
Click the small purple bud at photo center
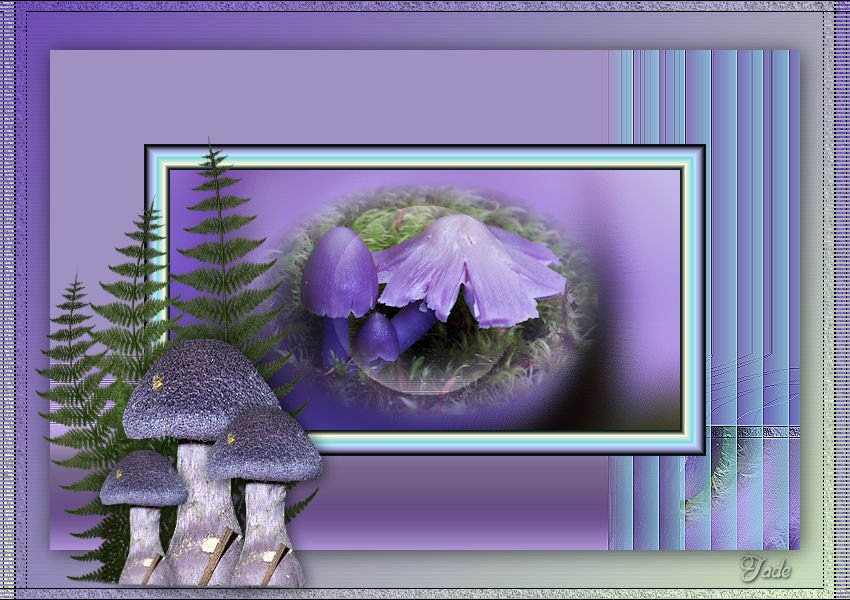pyautogui.click(x=378, y=338)
